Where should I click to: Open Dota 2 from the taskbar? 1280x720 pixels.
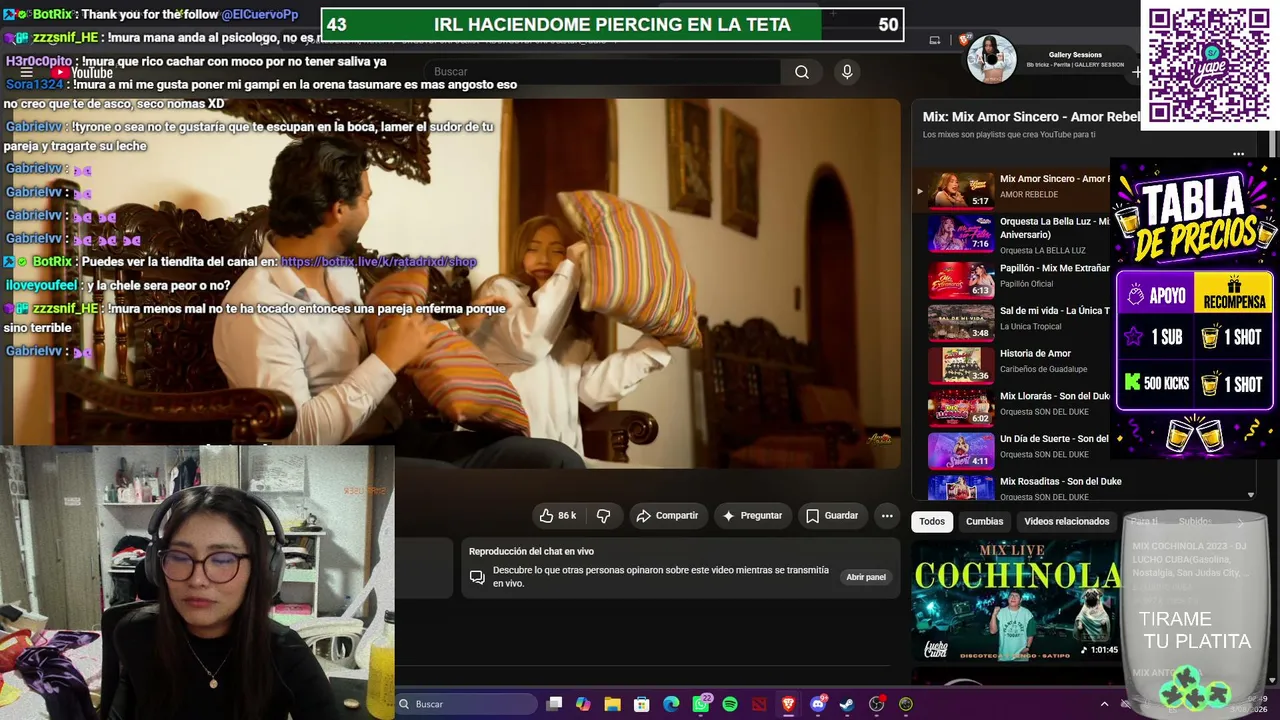click(759, 704)
